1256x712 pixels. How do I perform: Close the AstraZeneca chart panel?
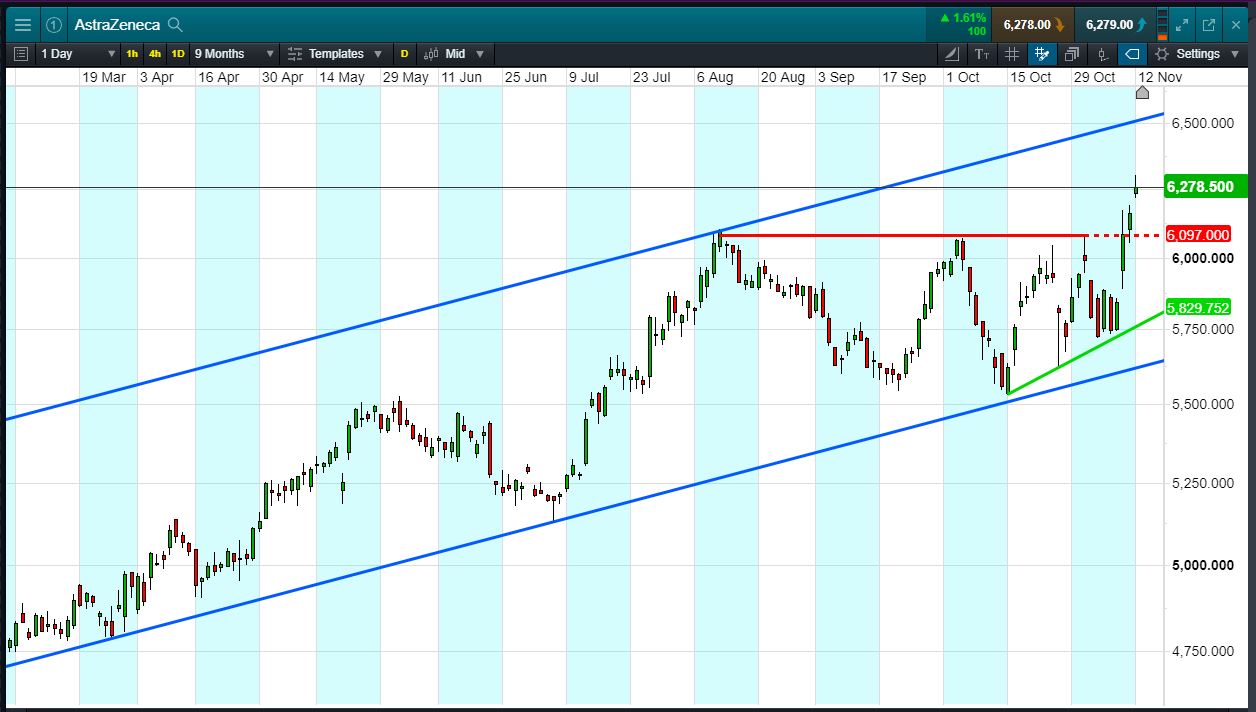(1235, 25)
